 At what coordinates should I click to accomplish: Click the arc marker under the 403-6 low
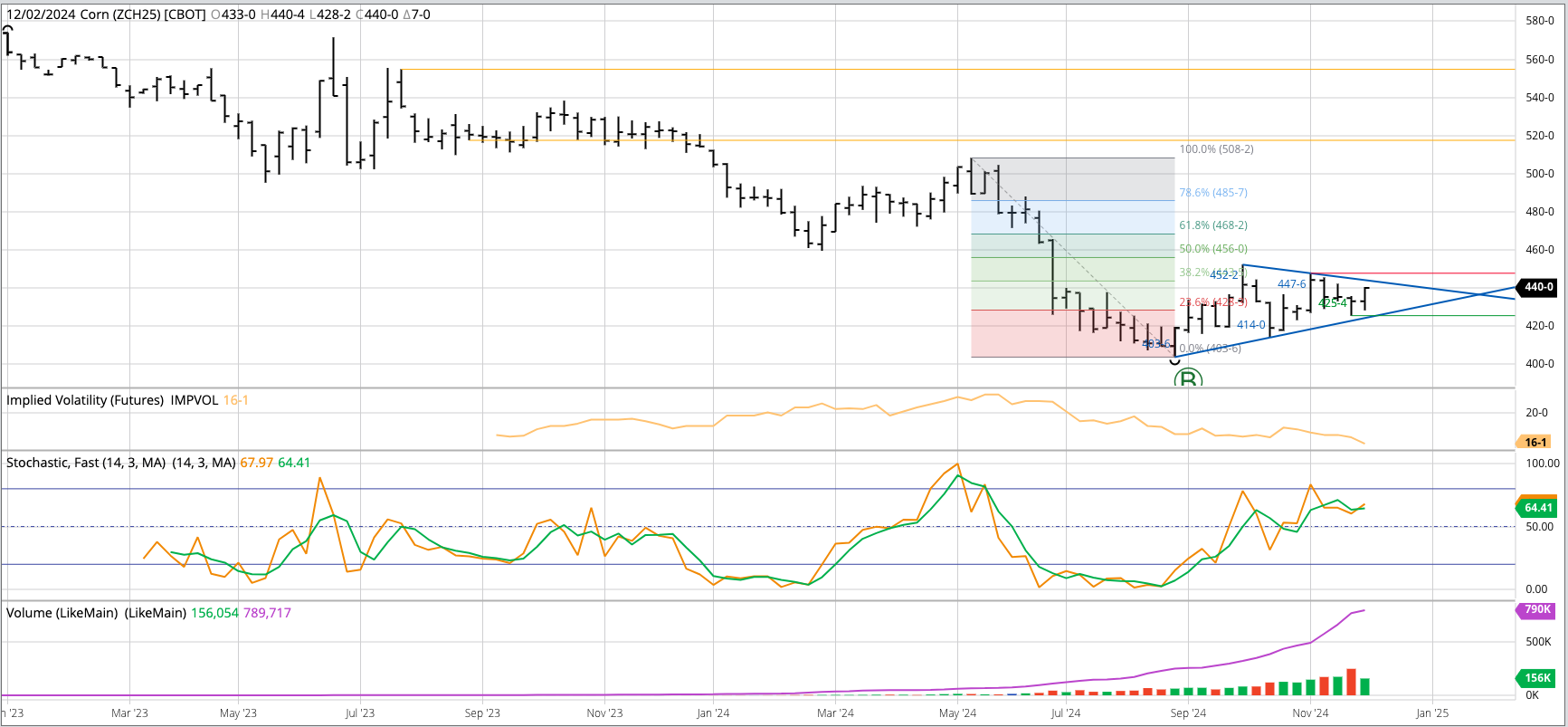pos(1175,361)
